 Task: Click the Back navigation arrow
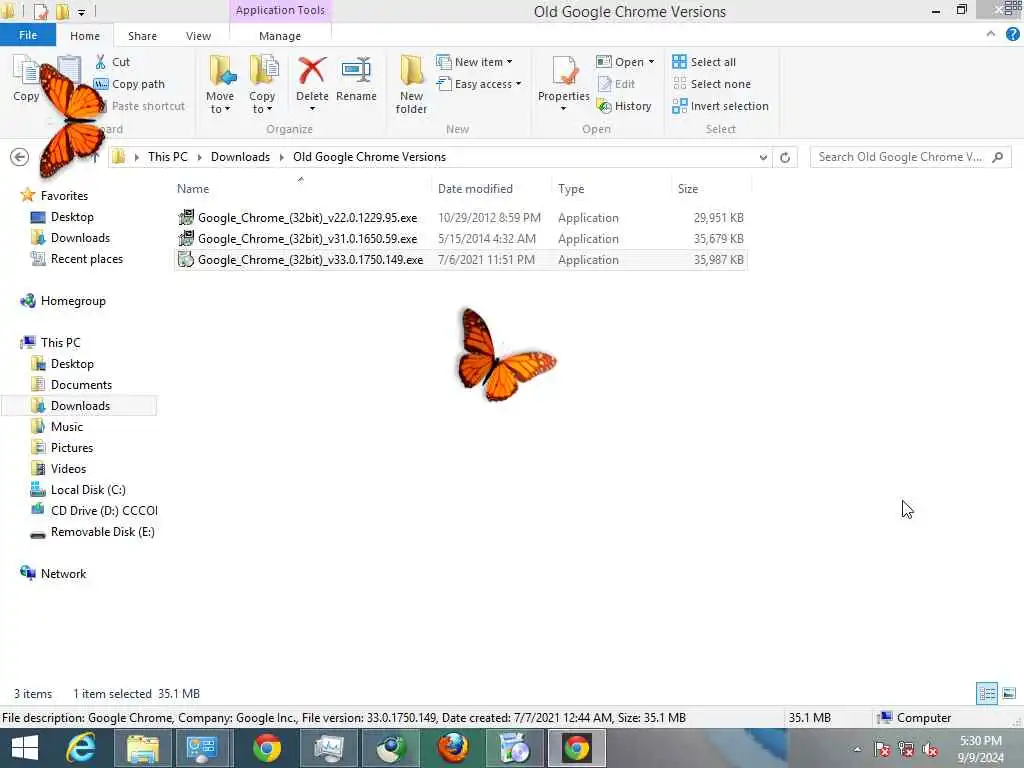pos(20,157)
